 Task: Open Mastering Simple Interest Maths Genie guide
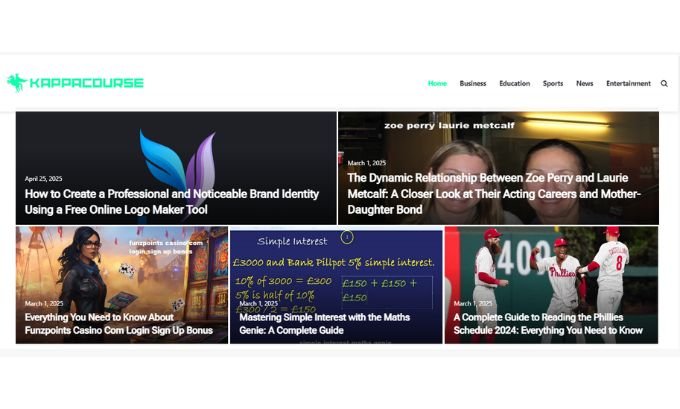pos(324,324)
